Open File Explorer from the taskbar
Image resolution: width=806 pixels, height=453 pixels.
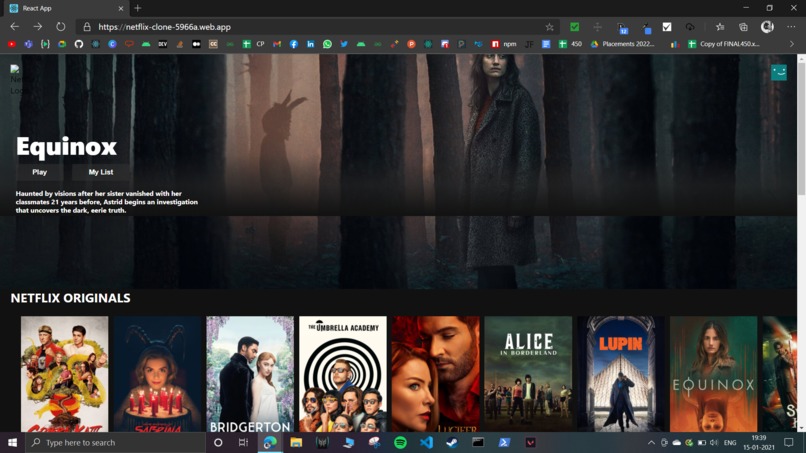(296, 442)
